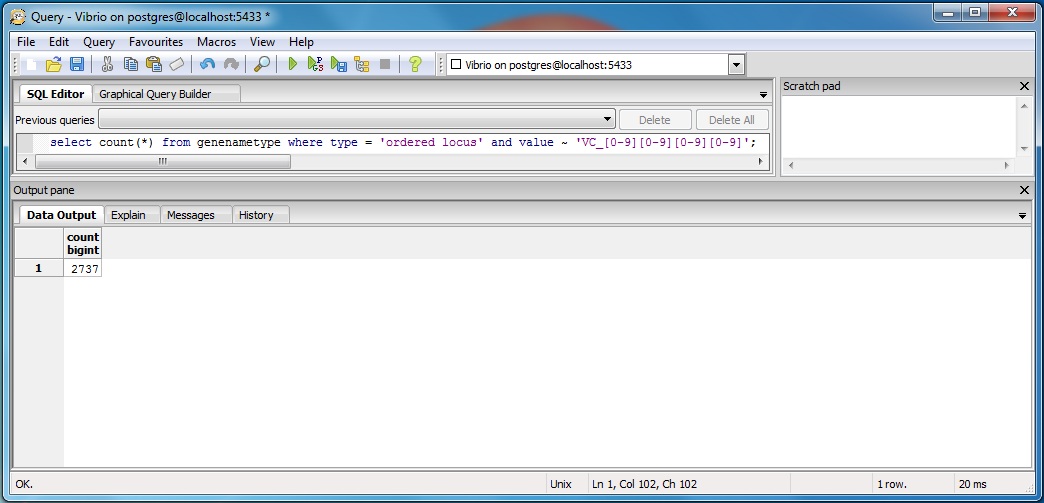Viewport: 1044px width, 503px height.
Task: Open the Output pane tab list arrow
Action: (x=1022, y=216)
